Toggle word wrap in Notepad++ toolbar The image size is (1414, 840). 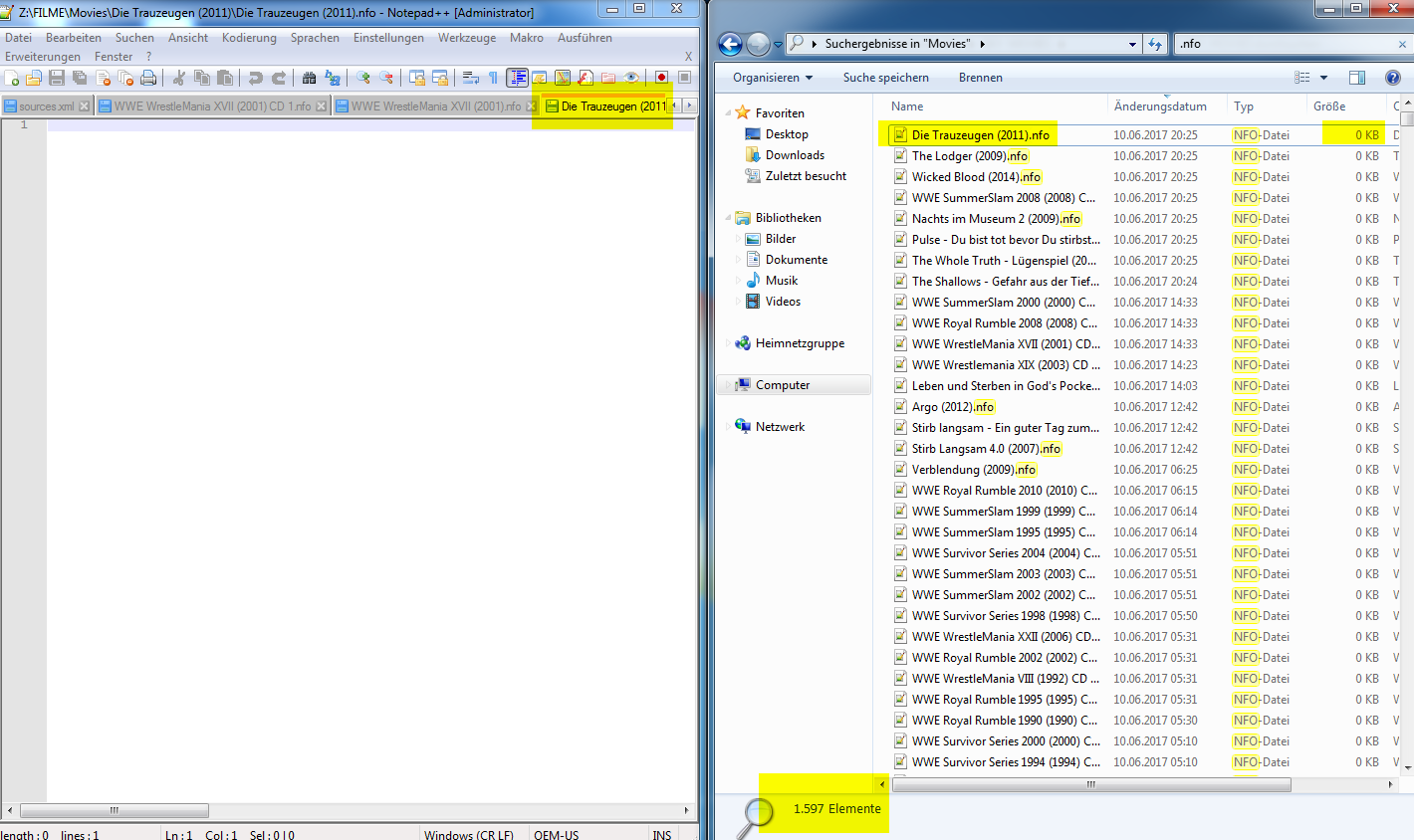(x=470, y=78)
